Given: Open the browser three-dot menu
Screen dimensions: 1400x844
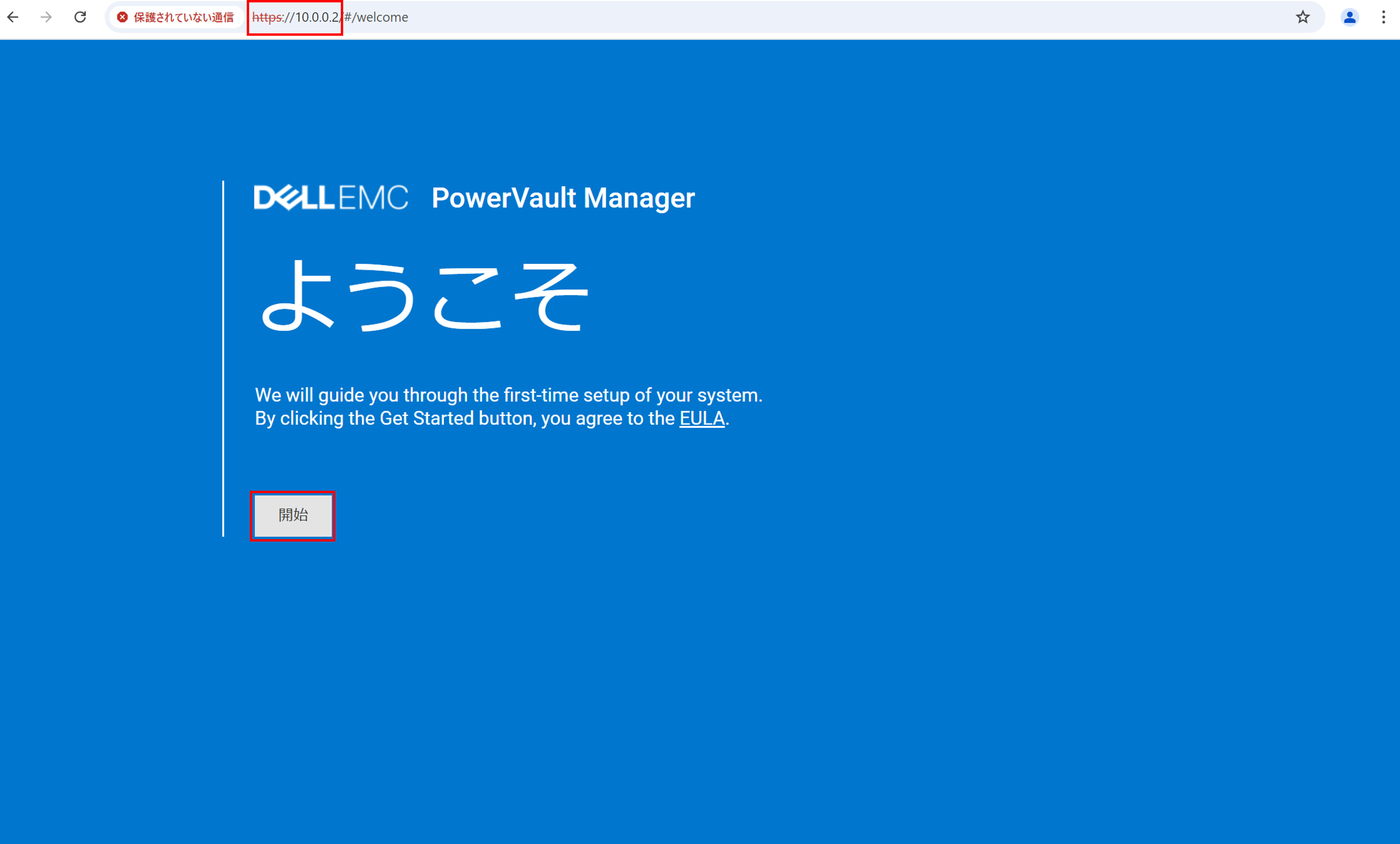Looking at the screenshot, I should [x=1384, y=17].
